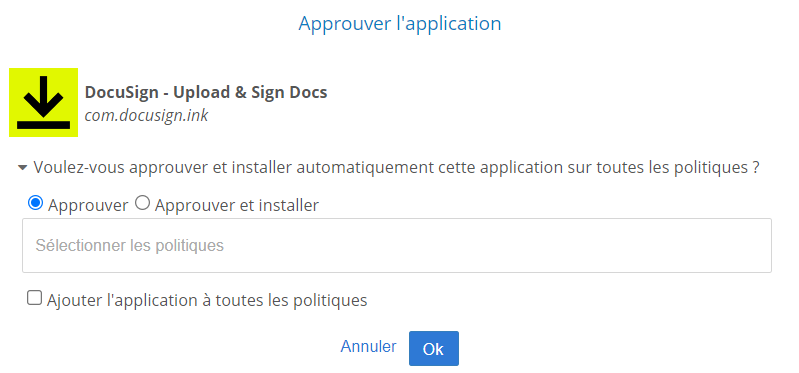The height and width of the screenshot is (373, 799).
Task: Click the Sélectionner les politiques placeholder text
Action: (x=129, y=246)
